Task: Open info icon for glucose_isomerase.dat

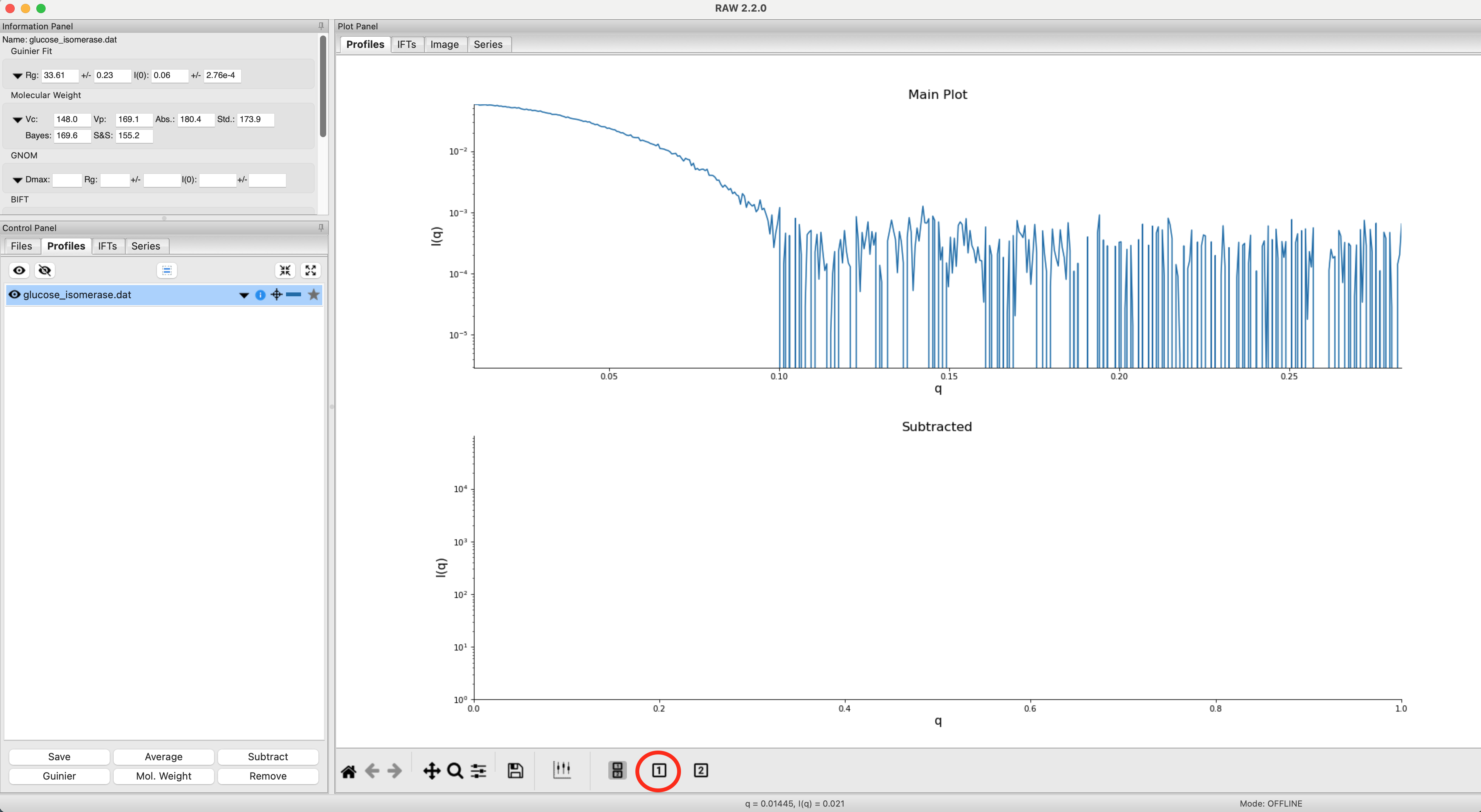Action: click(260, 295)
